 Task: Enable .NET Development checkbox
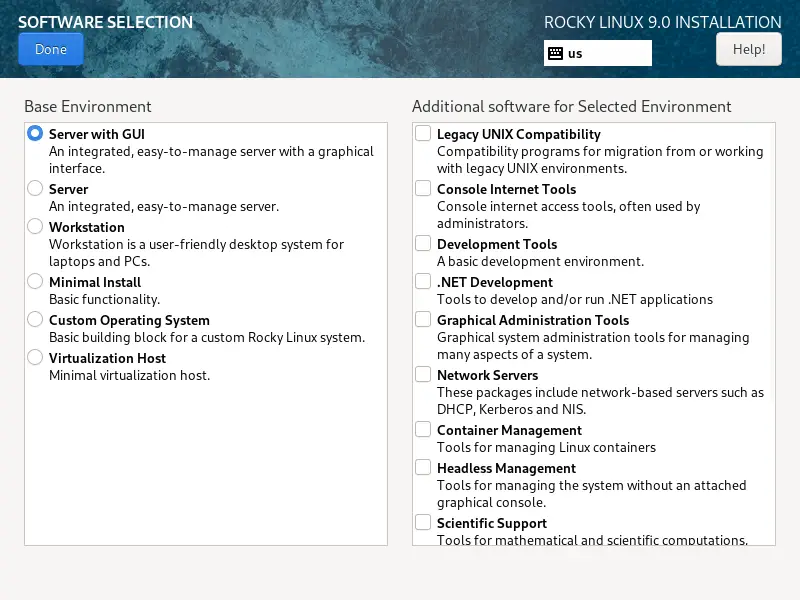pyautogui.click(x=423, y=282)
